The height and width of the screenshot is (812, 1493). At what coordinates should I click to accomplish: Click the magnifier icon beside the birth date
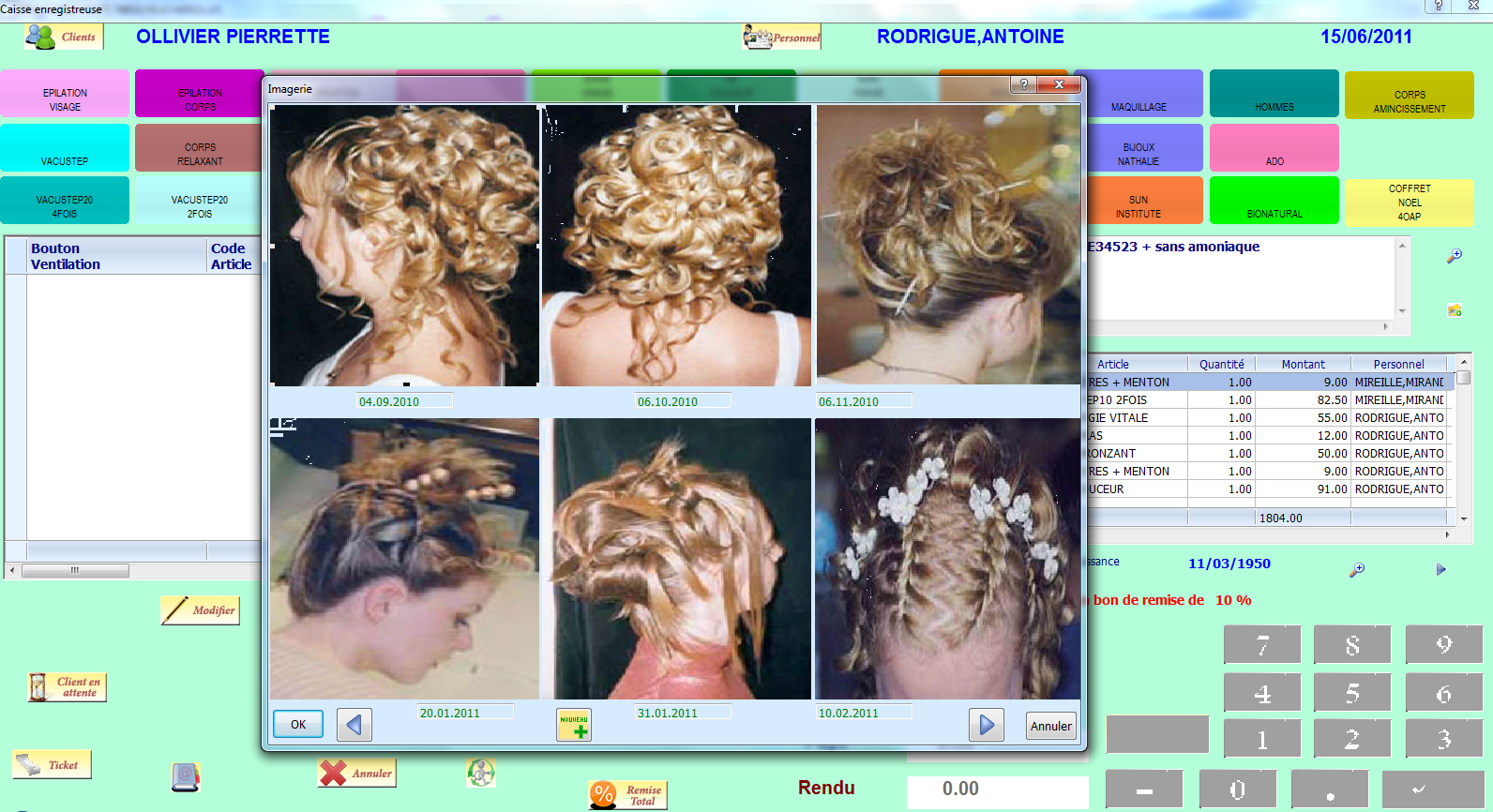click(1357, 569)
